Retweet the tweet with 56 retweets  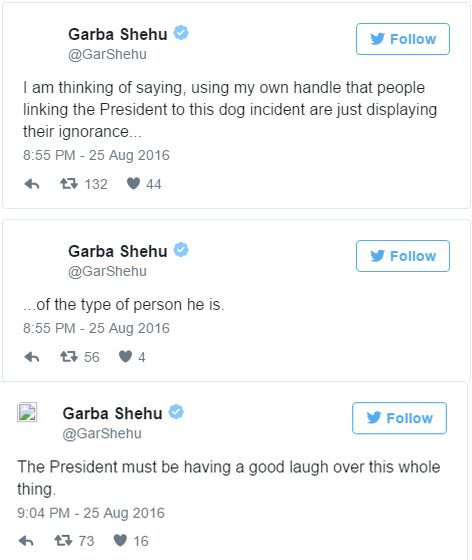69,356
